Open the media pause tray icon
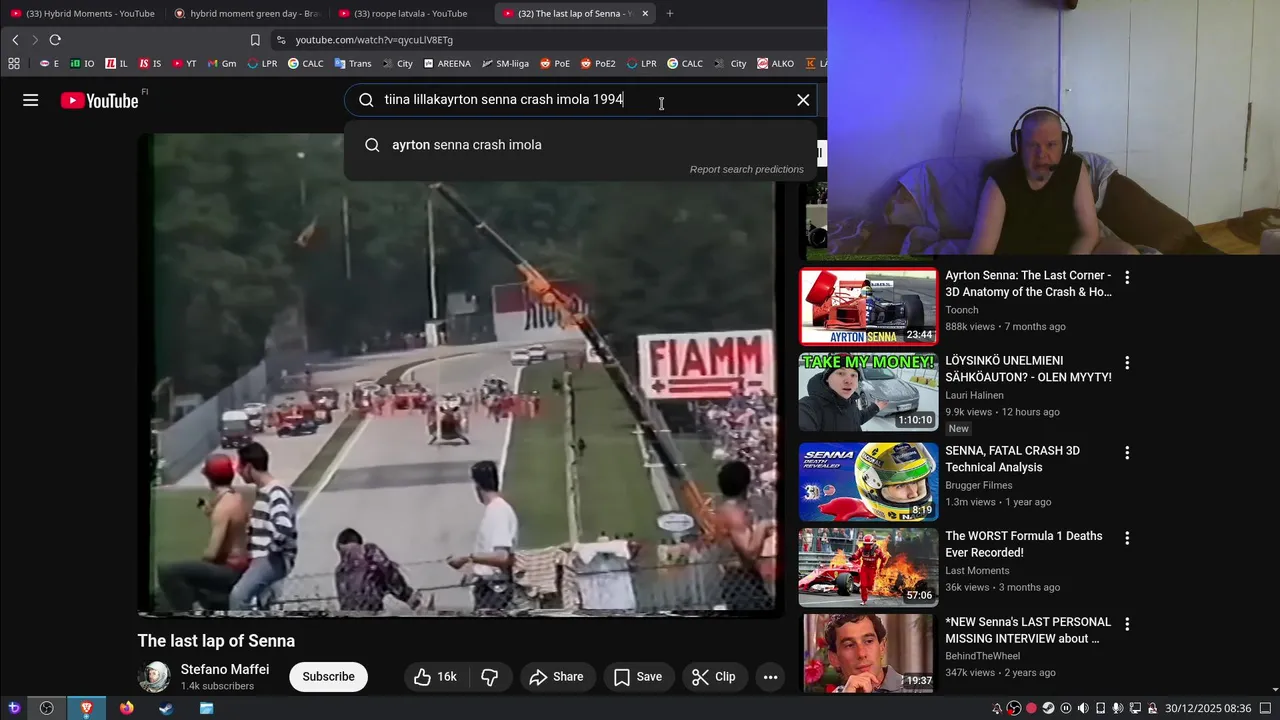Image resolution: width=1280 pixels, height=720 pixels. [1066, 708]
